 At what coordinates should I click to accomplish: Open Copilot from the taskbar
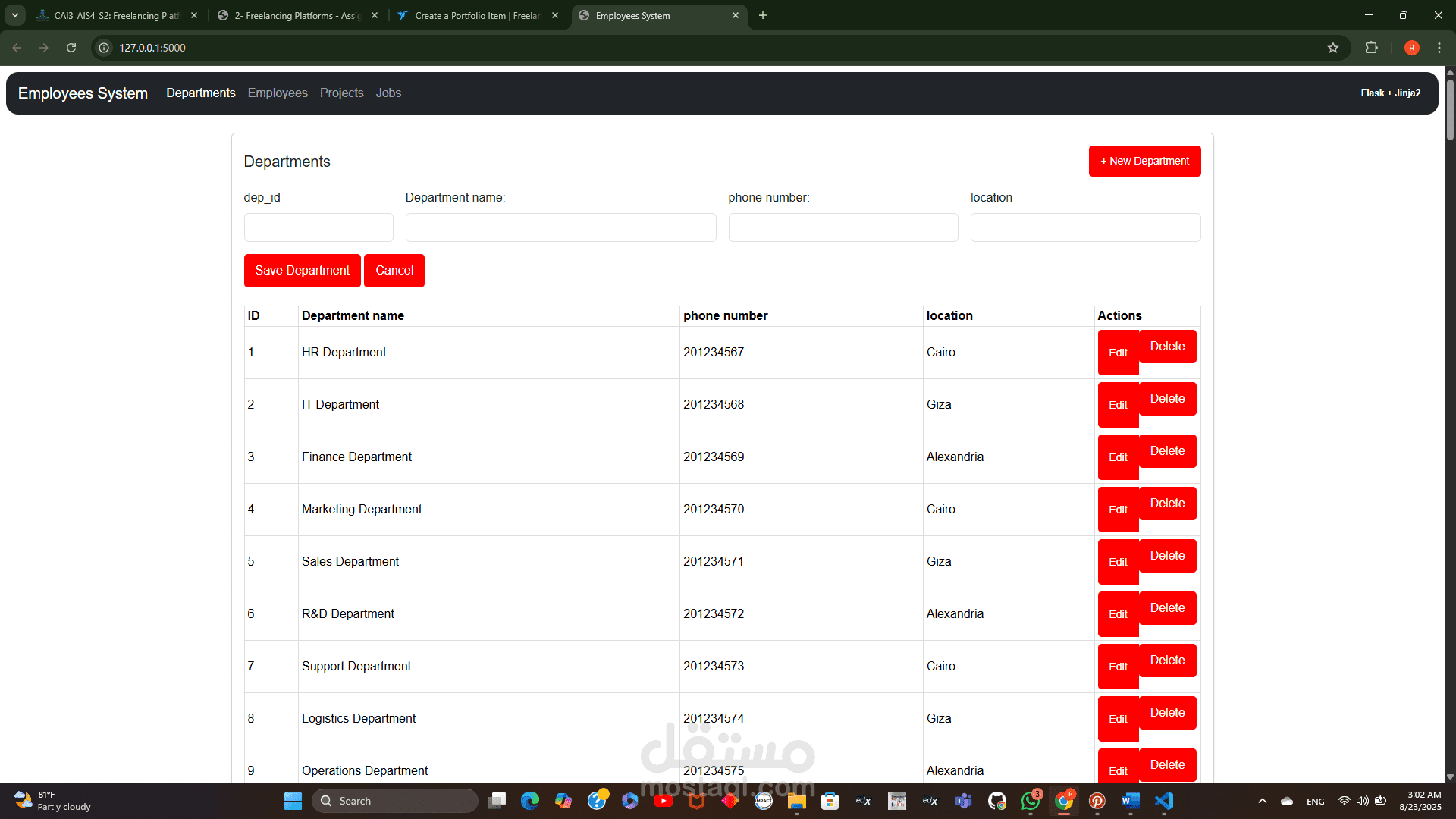[x=563, y=801]
